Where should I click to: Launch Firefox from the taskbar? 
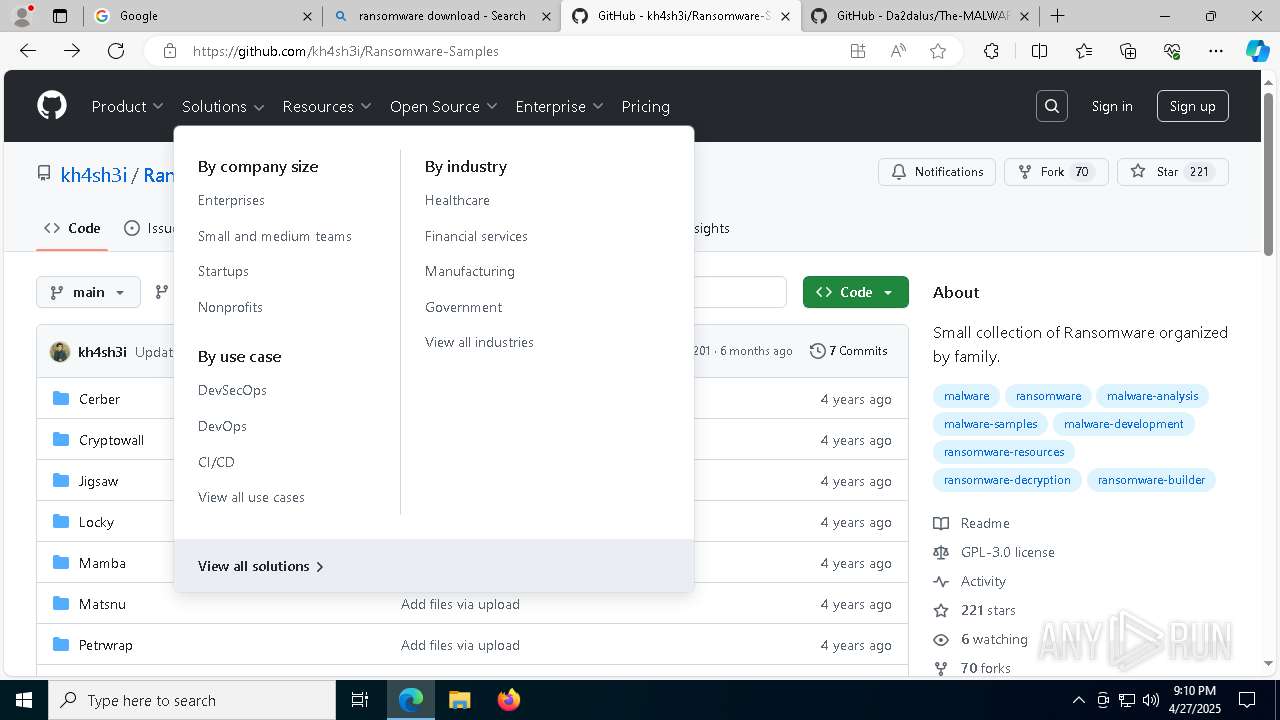click(508, 700)
